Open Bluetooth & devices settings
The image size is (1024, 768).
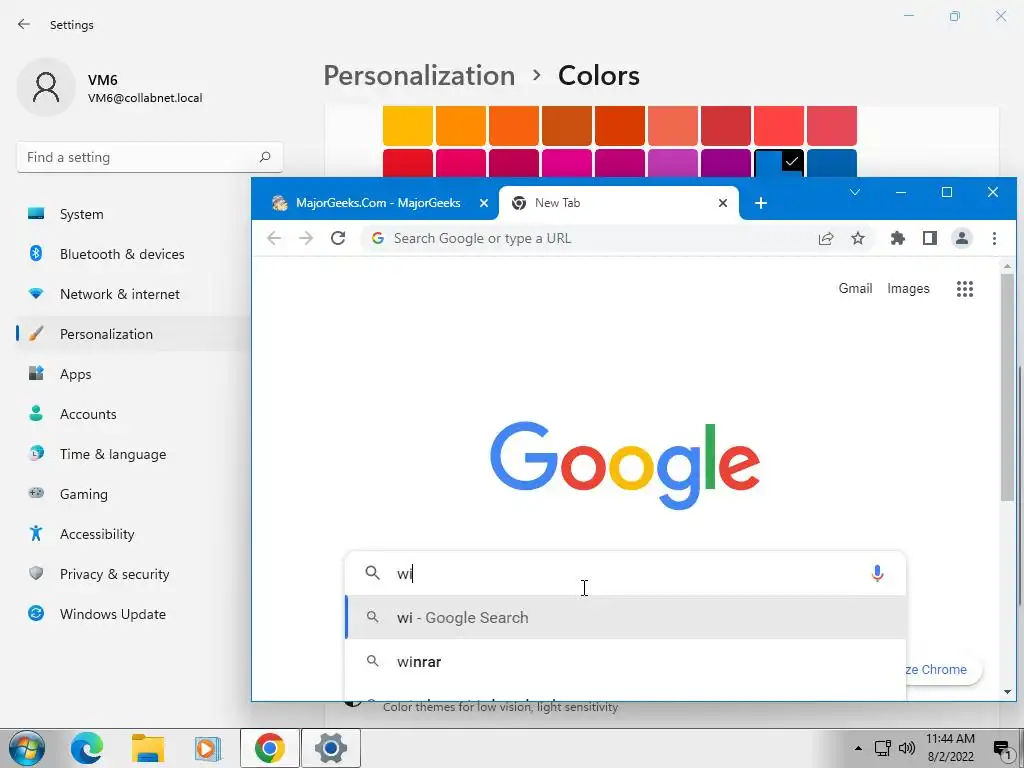tap(133, 254)
